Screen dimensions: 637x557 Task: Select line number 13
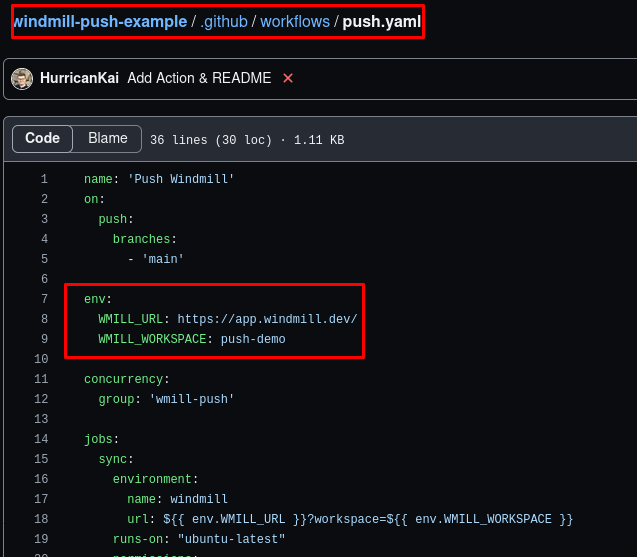coord(41,419)
